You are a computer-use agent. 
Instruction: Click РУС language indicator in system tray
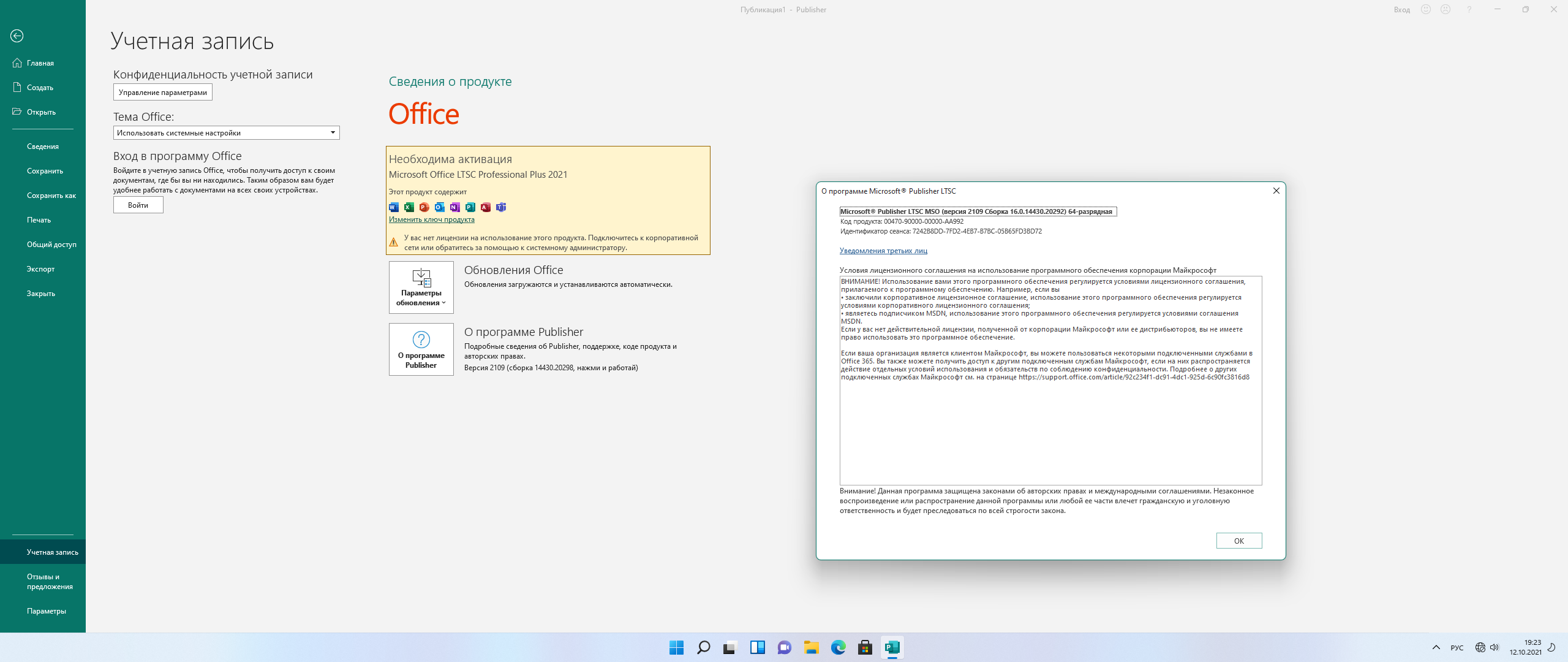click(x=1457, y=648)
